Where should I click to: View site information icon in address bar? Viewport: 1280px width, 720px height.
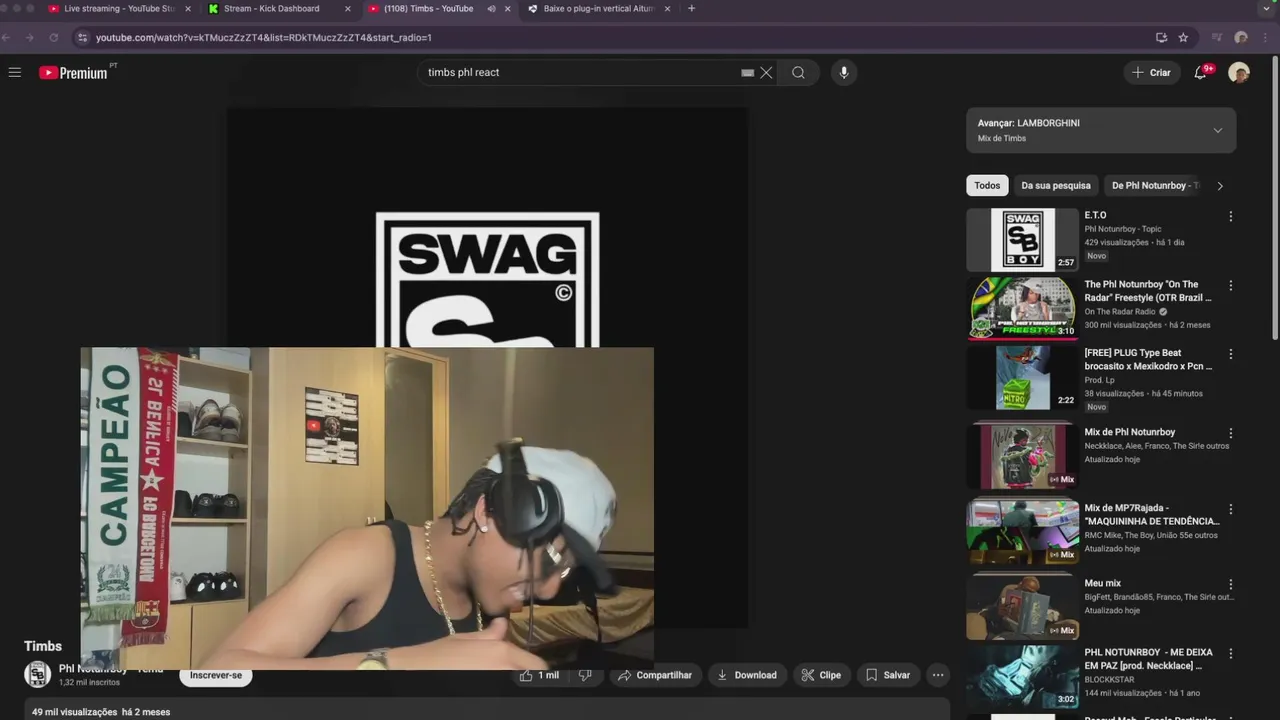coord(82,37)
